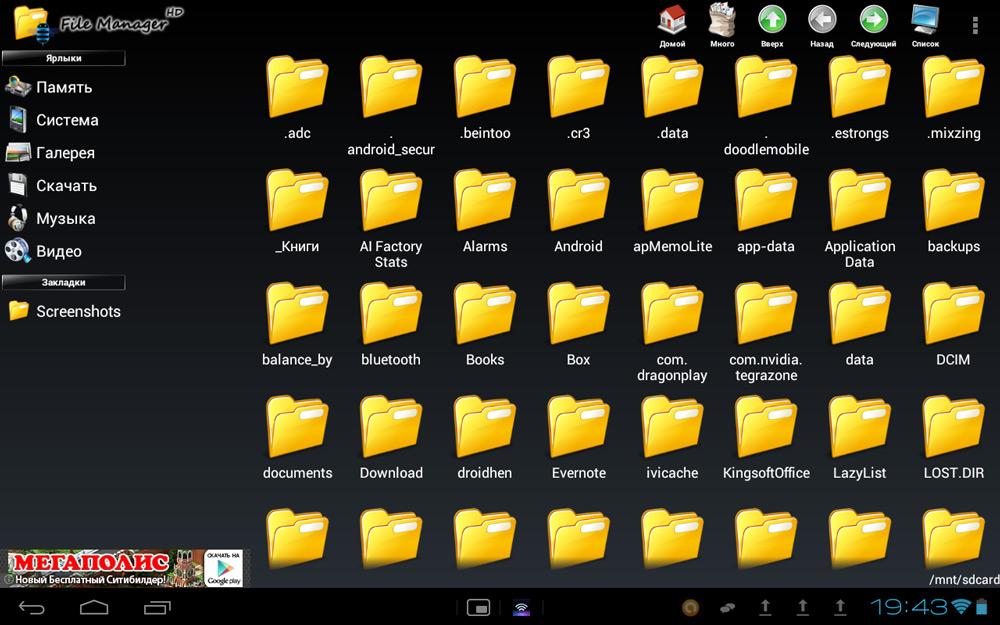This screenshot has height=625, width=1000.
Task: Open the DCIM folder
Action: pos(953,323)
